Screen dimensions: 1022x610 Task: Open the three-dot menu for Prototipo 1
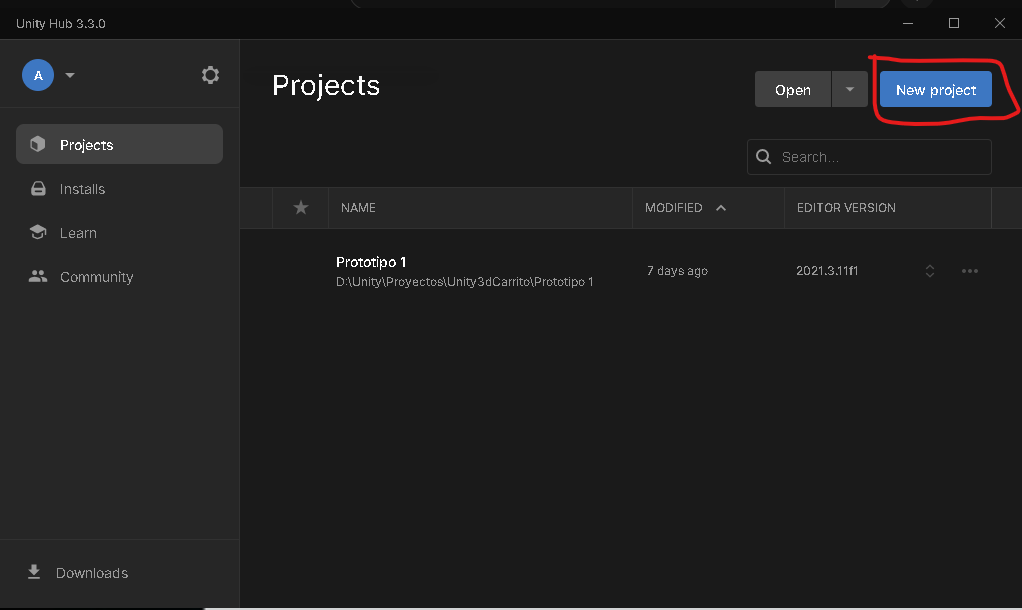point(969,271)
